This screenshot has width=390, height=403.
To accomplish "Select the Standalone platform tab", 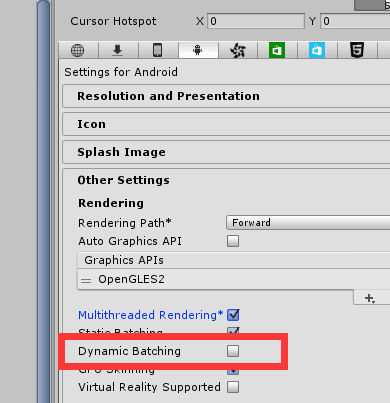I will click(118, 50).
